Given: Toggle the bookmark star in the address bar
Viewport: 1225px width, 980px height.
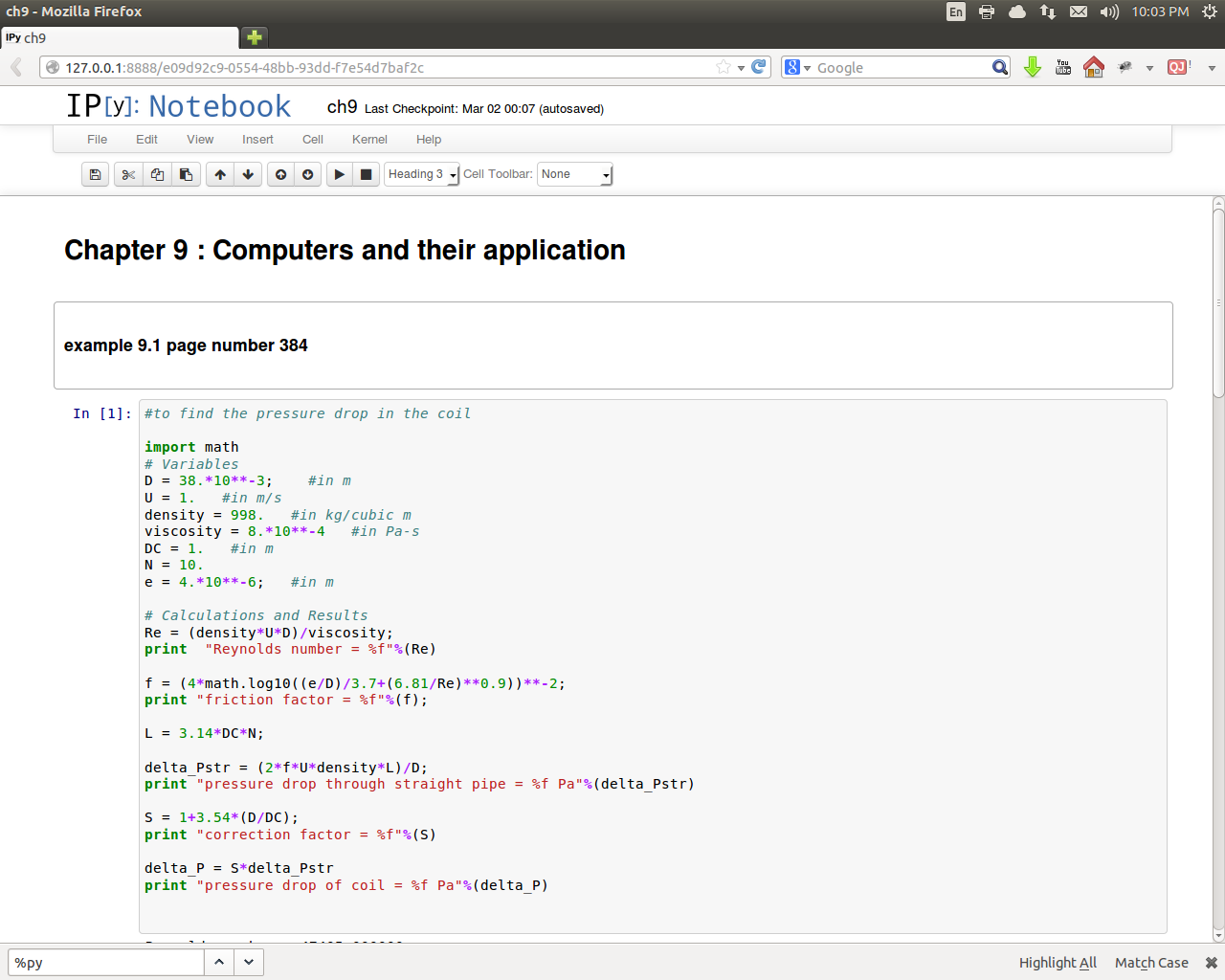Looking at the screenshot, I should pyautogui.click(x=724, y=67).
